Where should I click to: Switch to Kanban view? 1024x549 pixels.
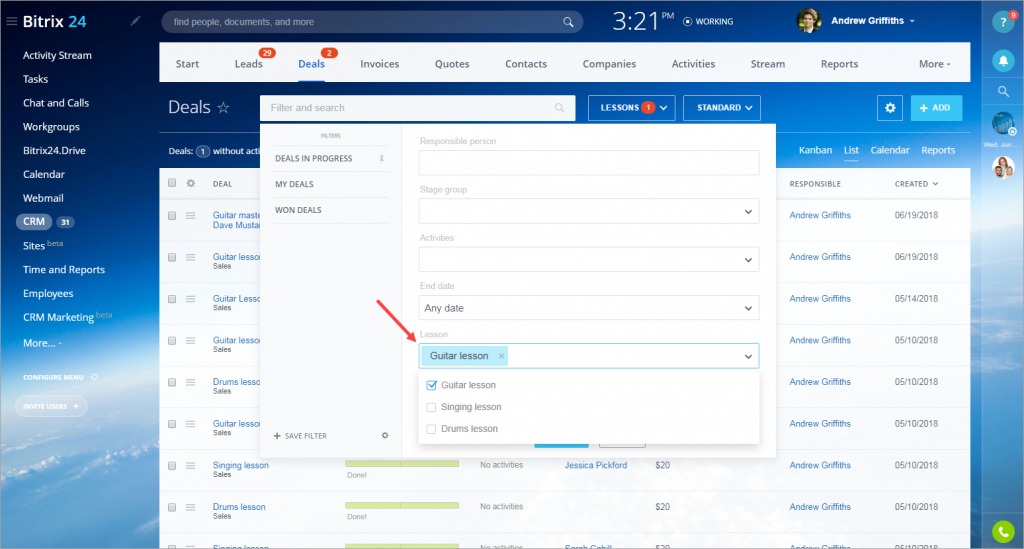[815, 150]
